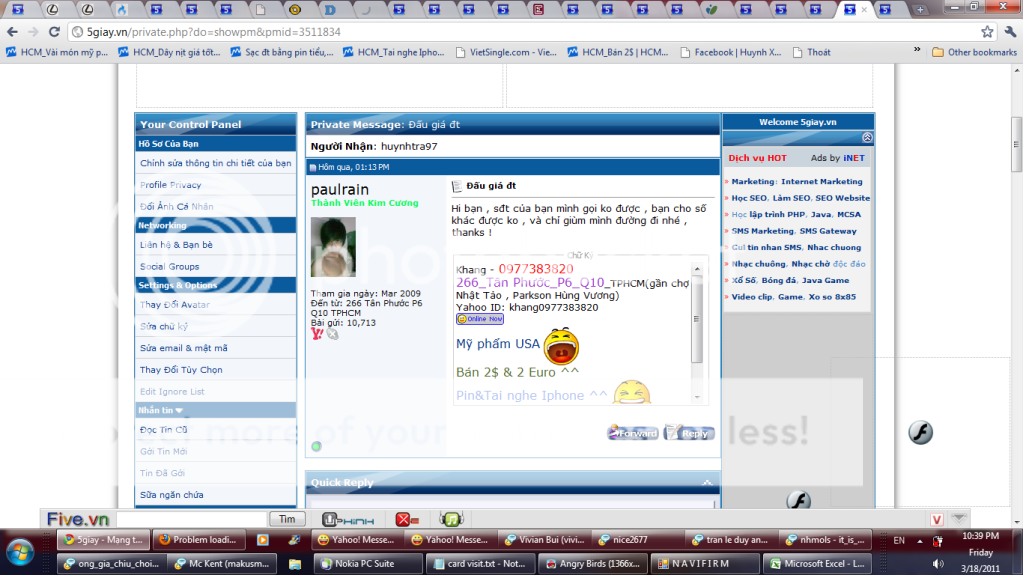Open Sửa chữ ký in control panel
Viewport: 1023px width, 575px height.
(x=164, y=327)
